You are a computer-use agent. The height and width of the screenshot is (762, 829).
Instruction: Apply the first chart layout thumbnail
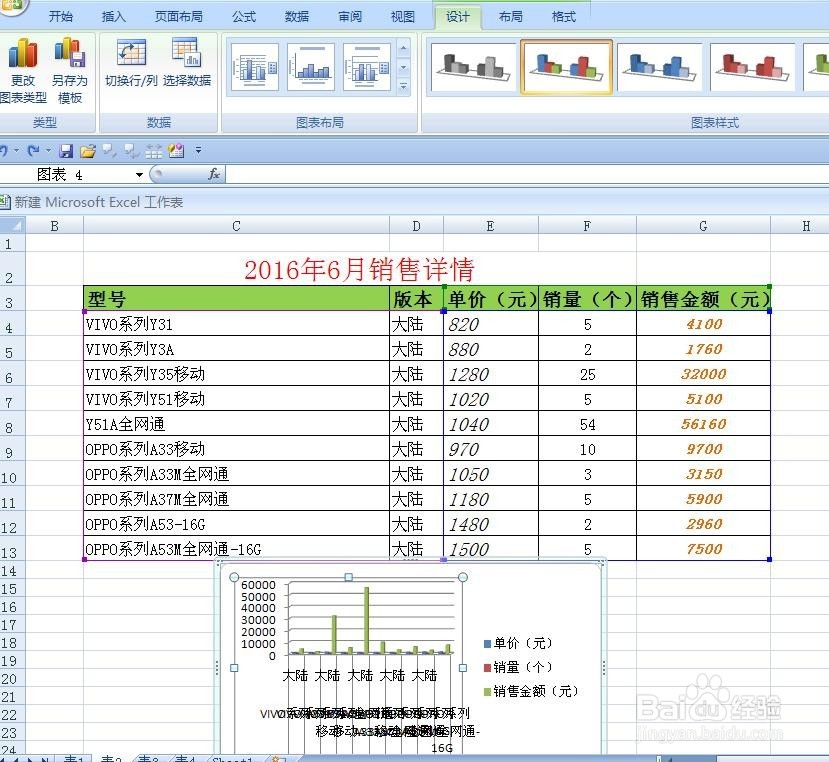pos(255,67)
